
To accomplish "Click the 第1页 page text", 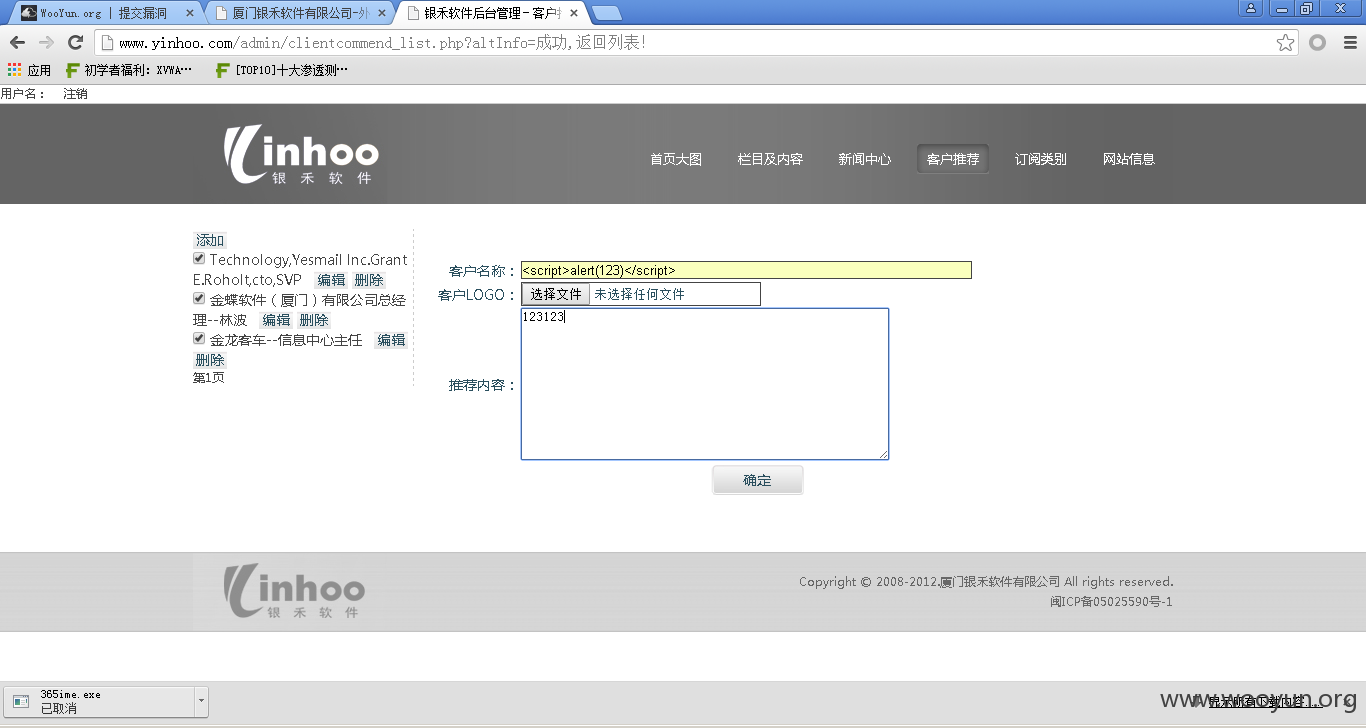I will [209, 378].
